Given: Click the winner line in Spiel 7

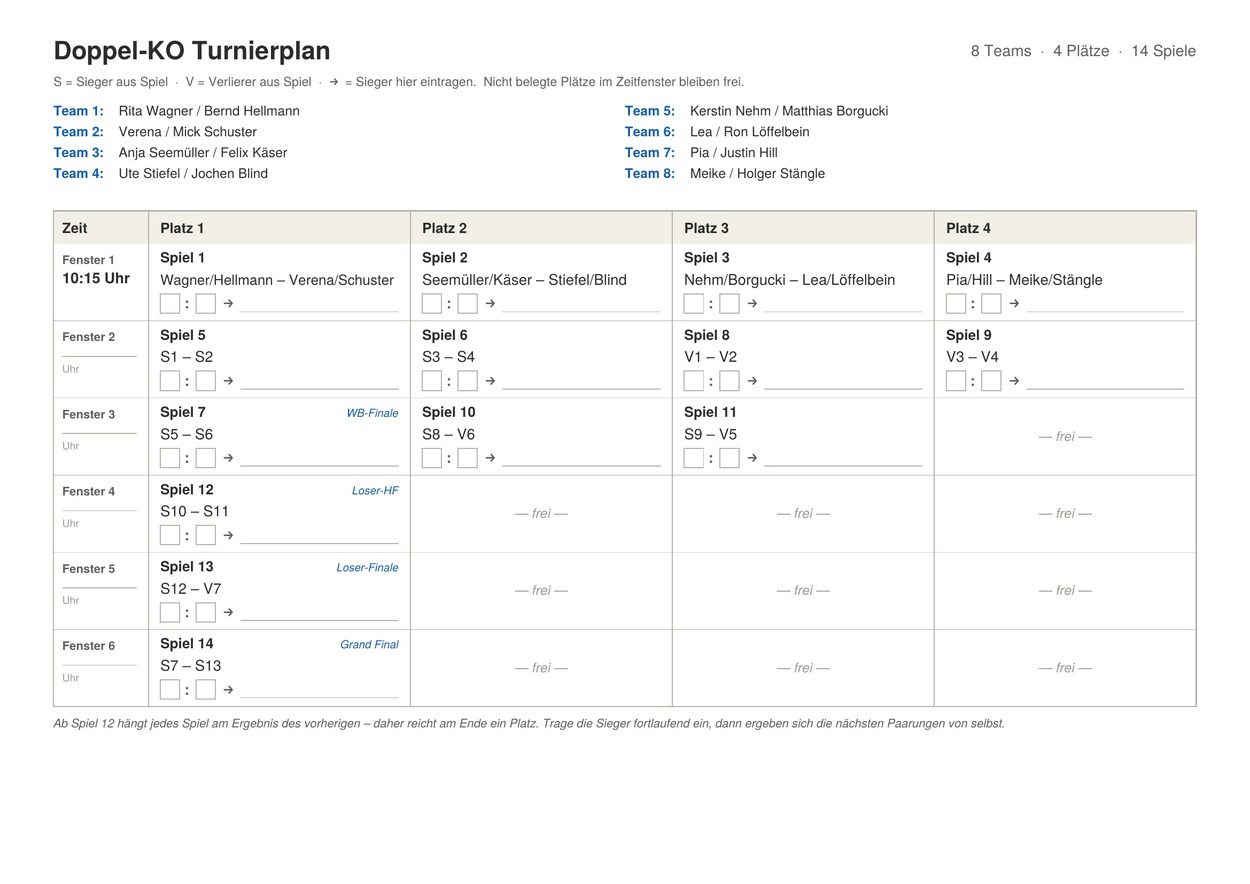Looking at the screenshot, I should coord(319,465).
